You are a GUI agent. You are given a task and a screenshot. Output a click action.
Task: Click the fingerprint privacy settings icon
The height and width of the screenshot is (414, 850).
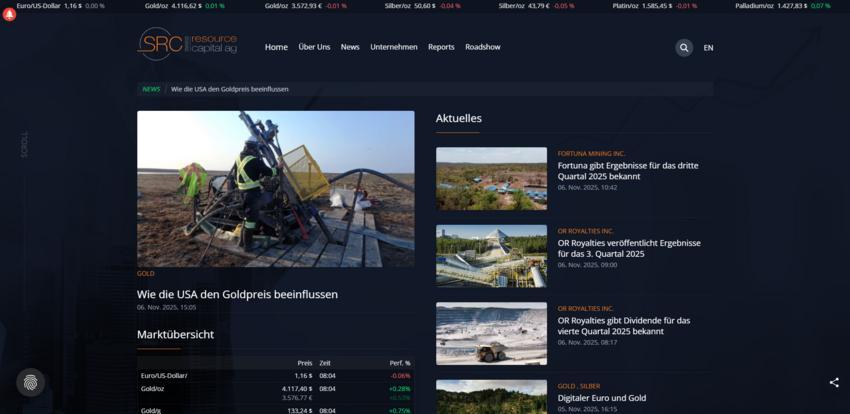tap(31, 382)
